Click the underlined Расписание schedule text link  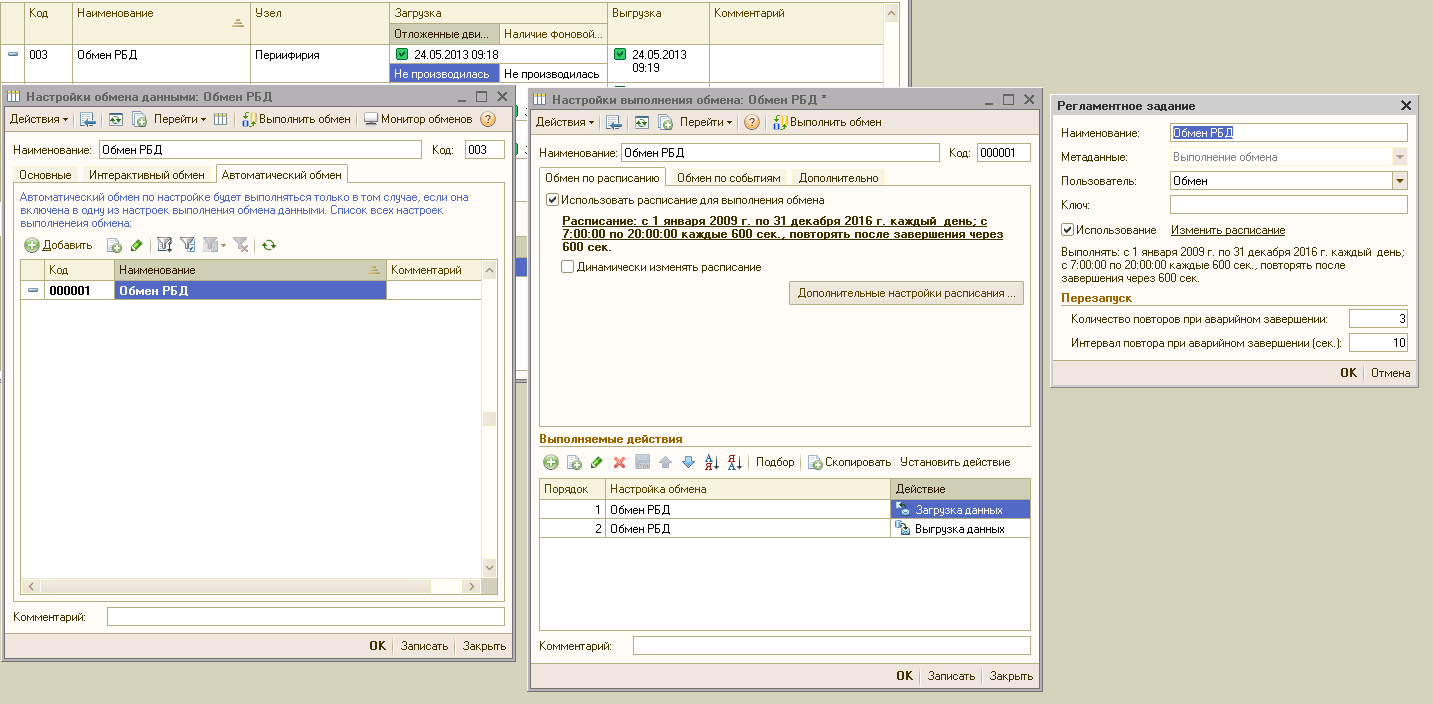pos(782,233)
